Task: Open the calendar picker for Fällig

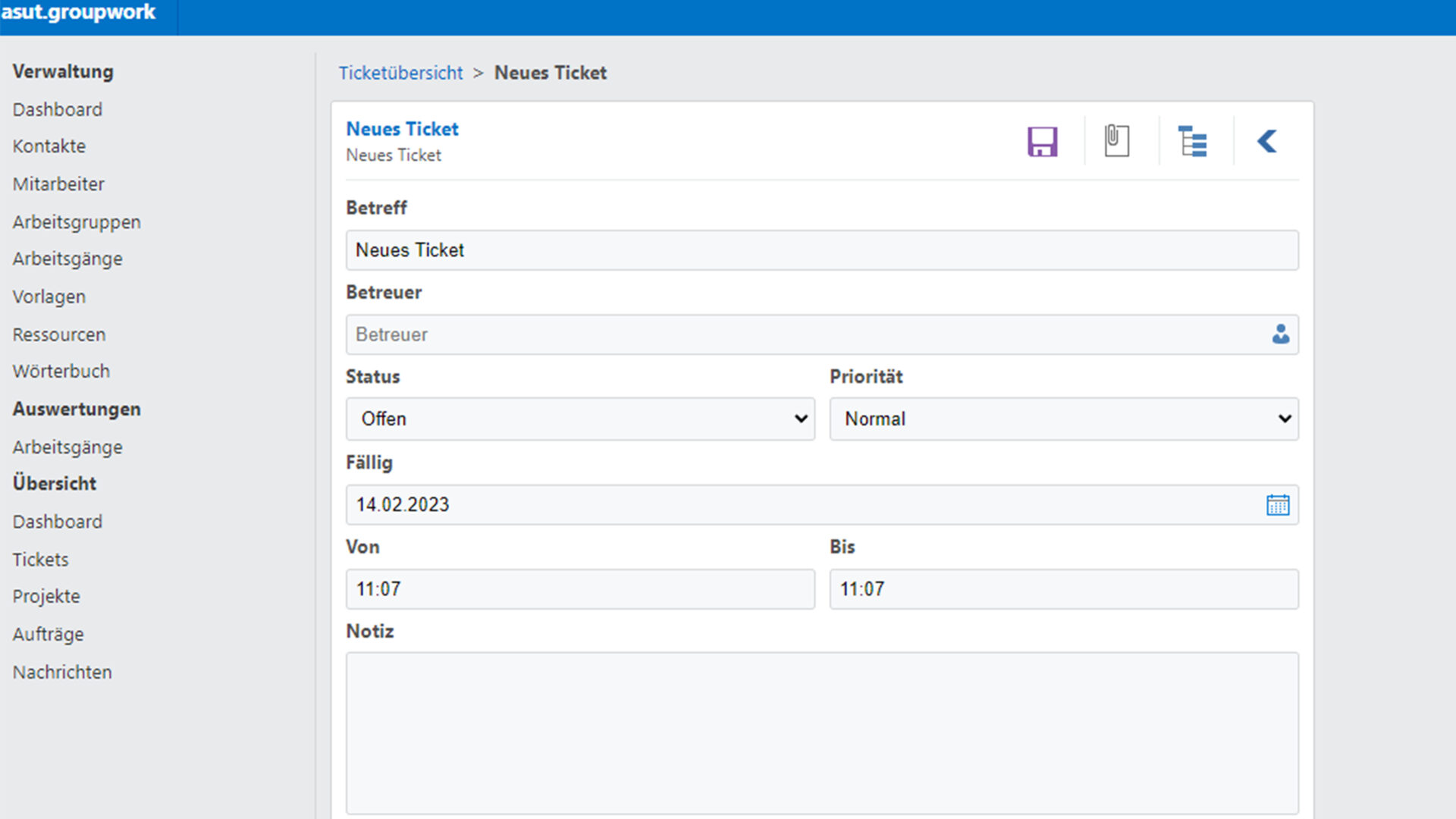Action: click(1277, 505)
